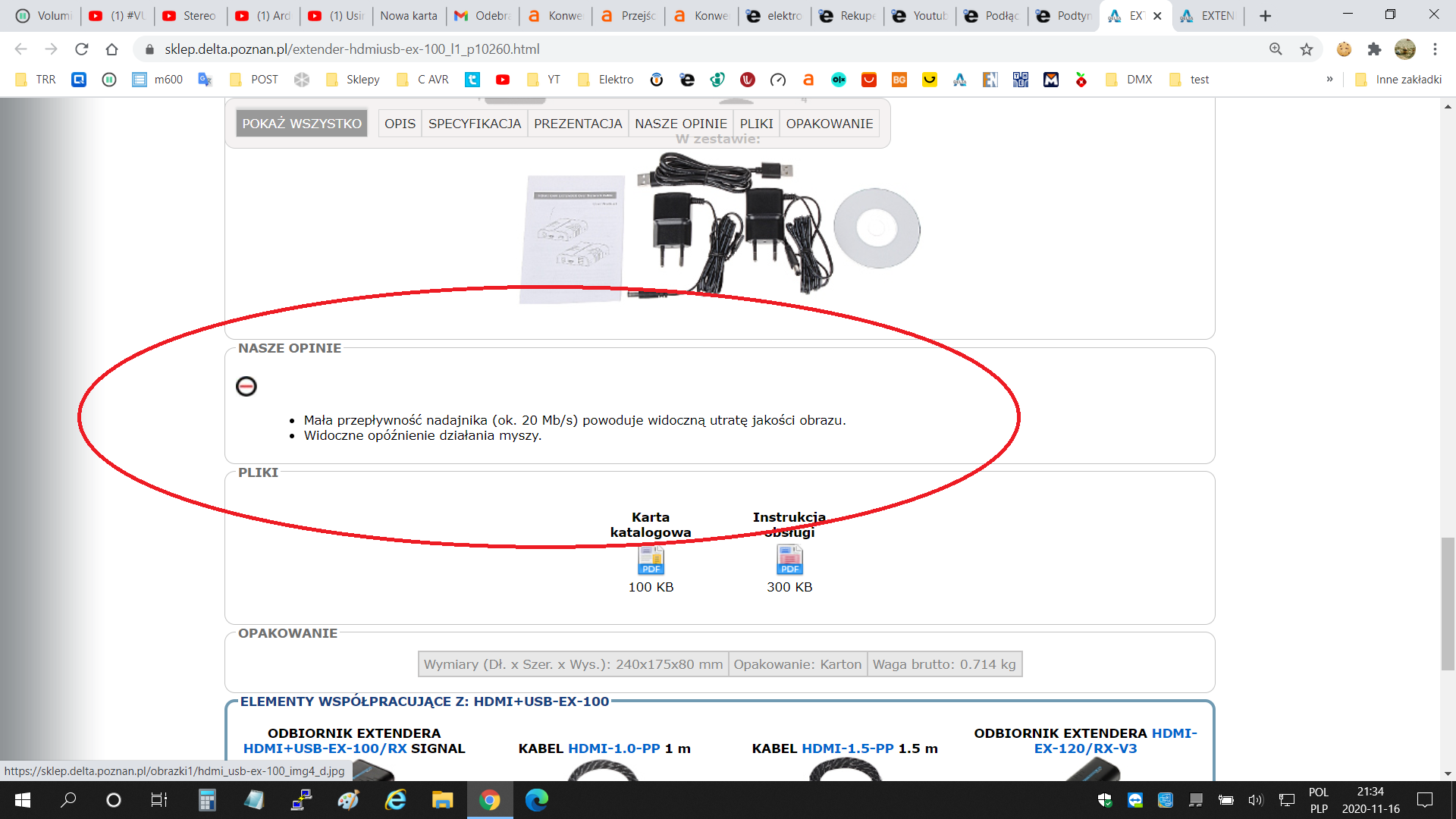Switch to the Stereo YouTube browser tab
The image size is (1456, 819).
[190, 16]
